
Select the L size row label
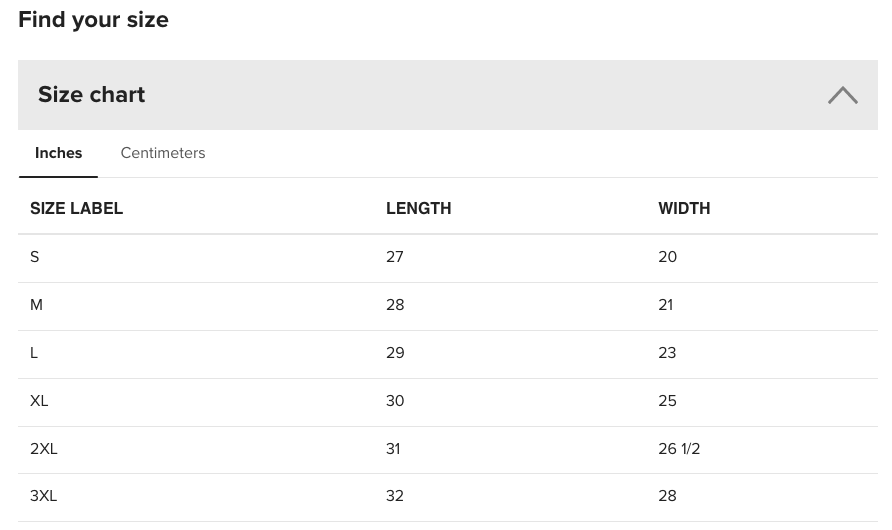(x=34, y=353)
